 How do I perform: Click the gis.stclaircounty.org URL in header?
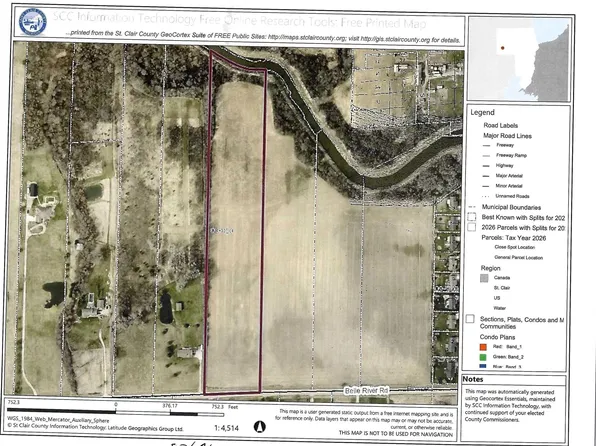pos(395,39)
